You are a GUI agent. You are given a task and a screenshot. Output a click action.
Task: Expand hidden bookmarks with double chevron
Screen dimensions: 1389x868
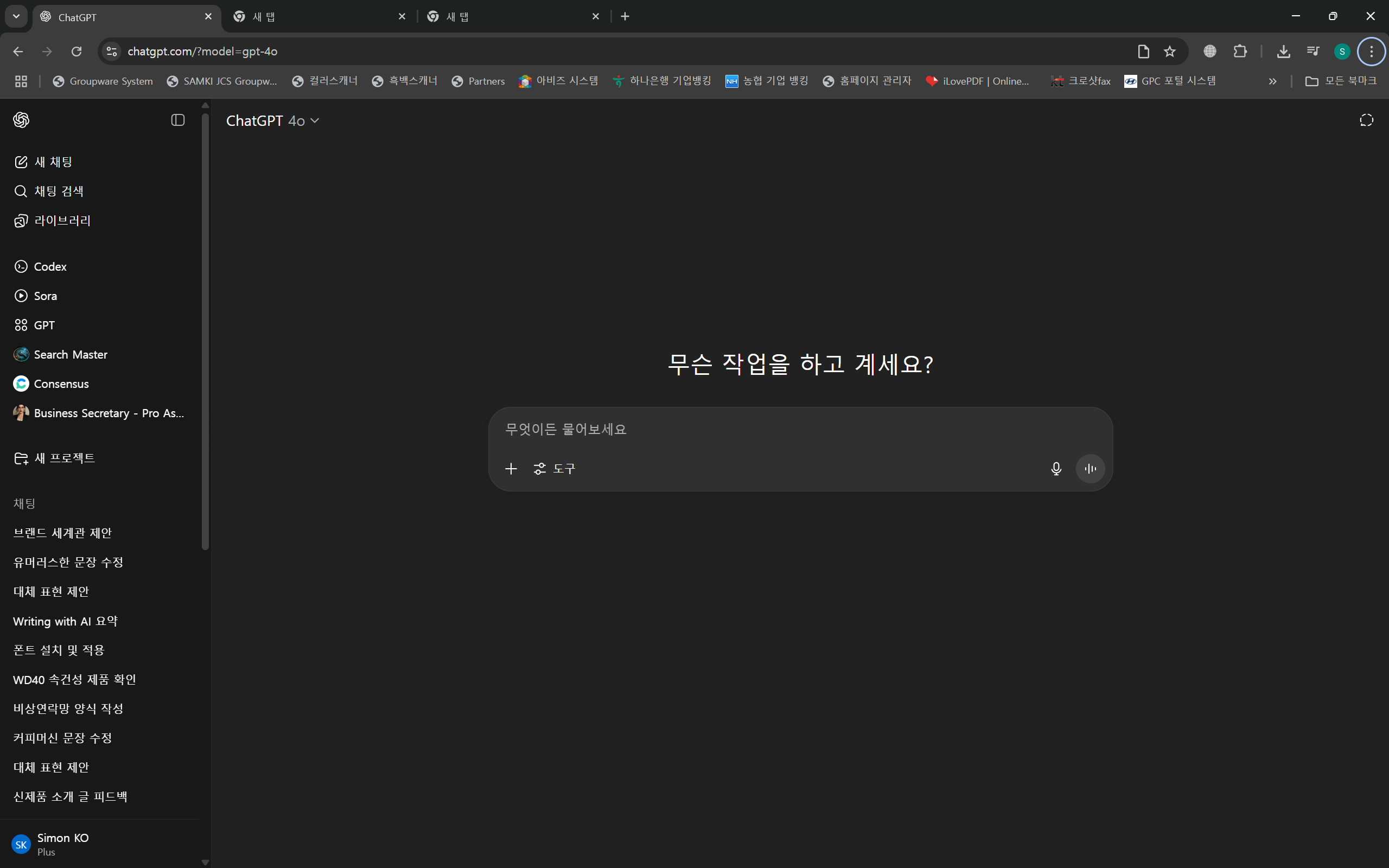[x=1272, y=81]
